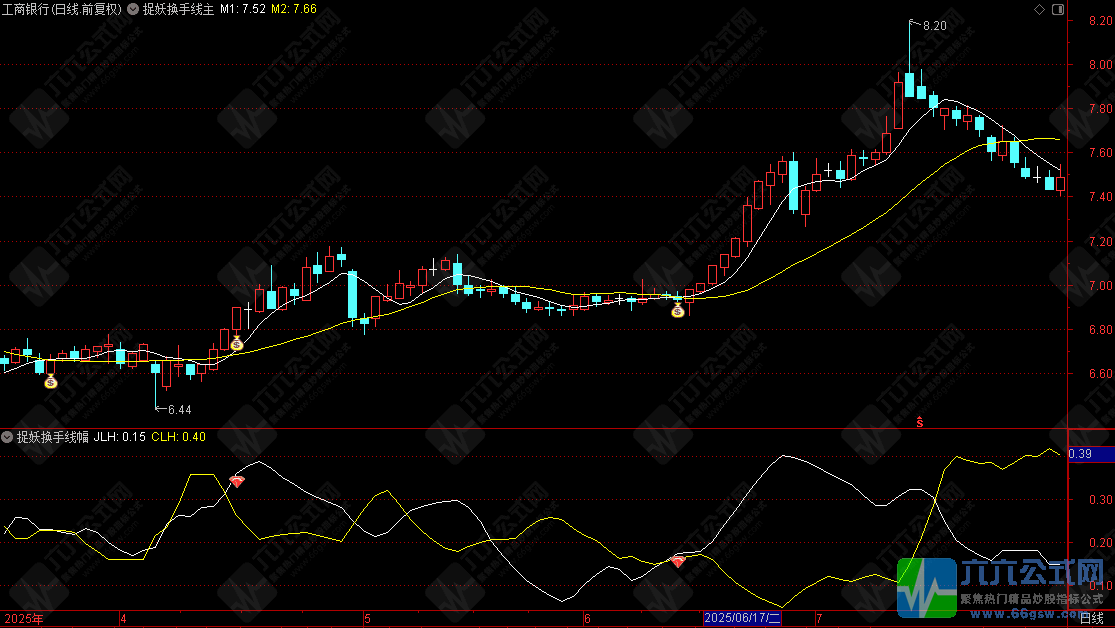The image size is (1115, 628).
Task: Select the 工商银行(日线.前复权) title label
Action: pos(62,9)
